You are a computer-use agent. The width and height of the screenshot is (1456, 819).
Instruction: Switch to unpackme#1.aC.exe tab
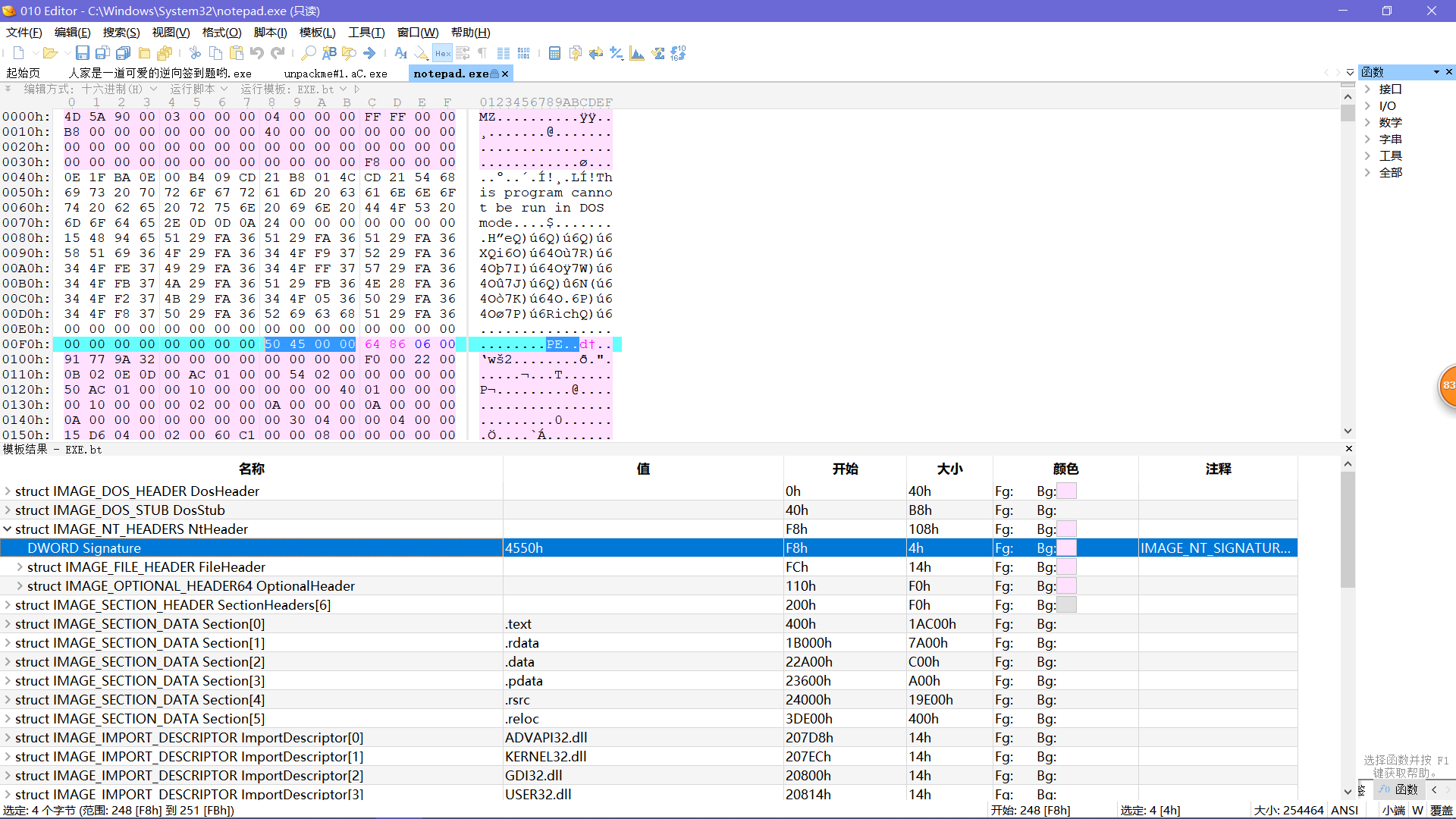pos(335,74)
